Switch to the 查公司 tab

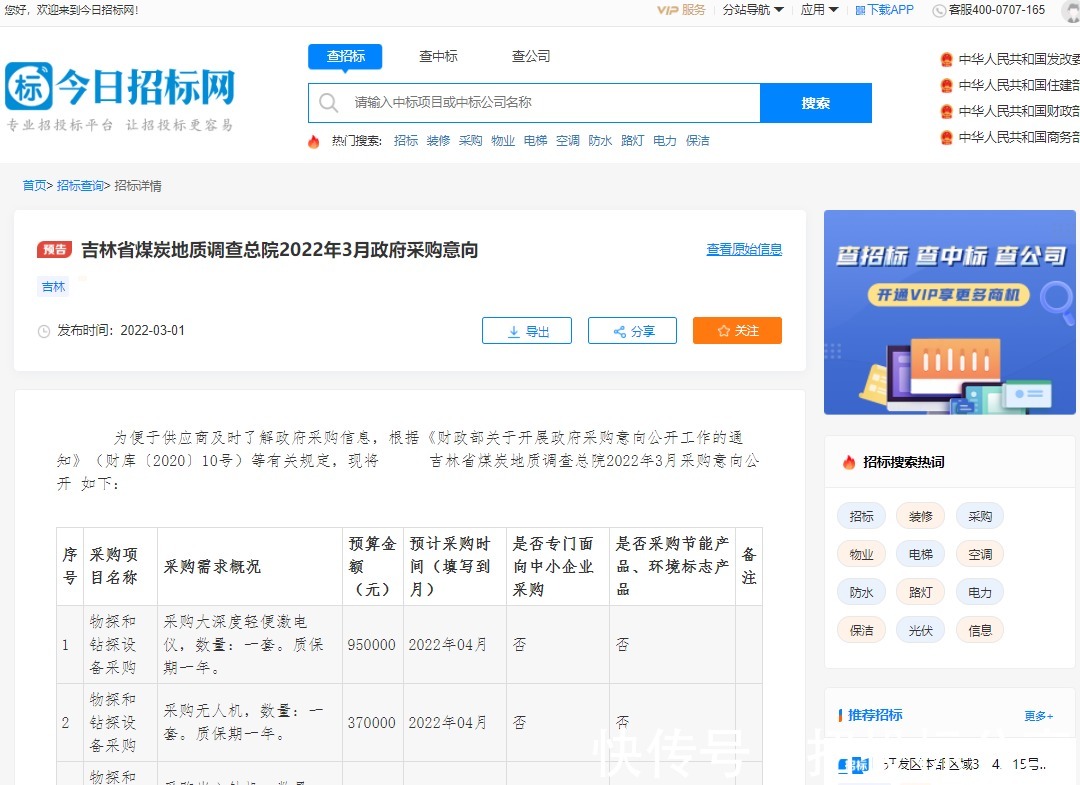tap(531, 56)
